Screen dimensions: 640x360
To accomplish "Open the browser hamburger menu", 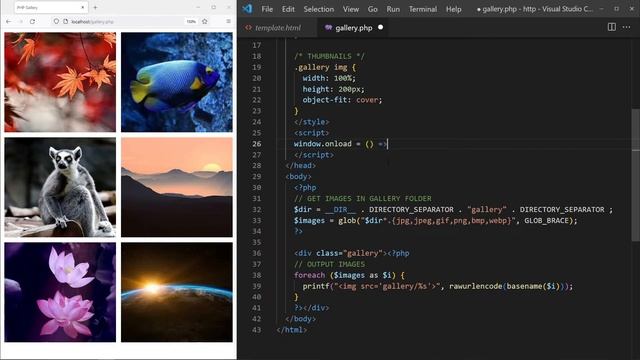I will (x=228, y=21).
